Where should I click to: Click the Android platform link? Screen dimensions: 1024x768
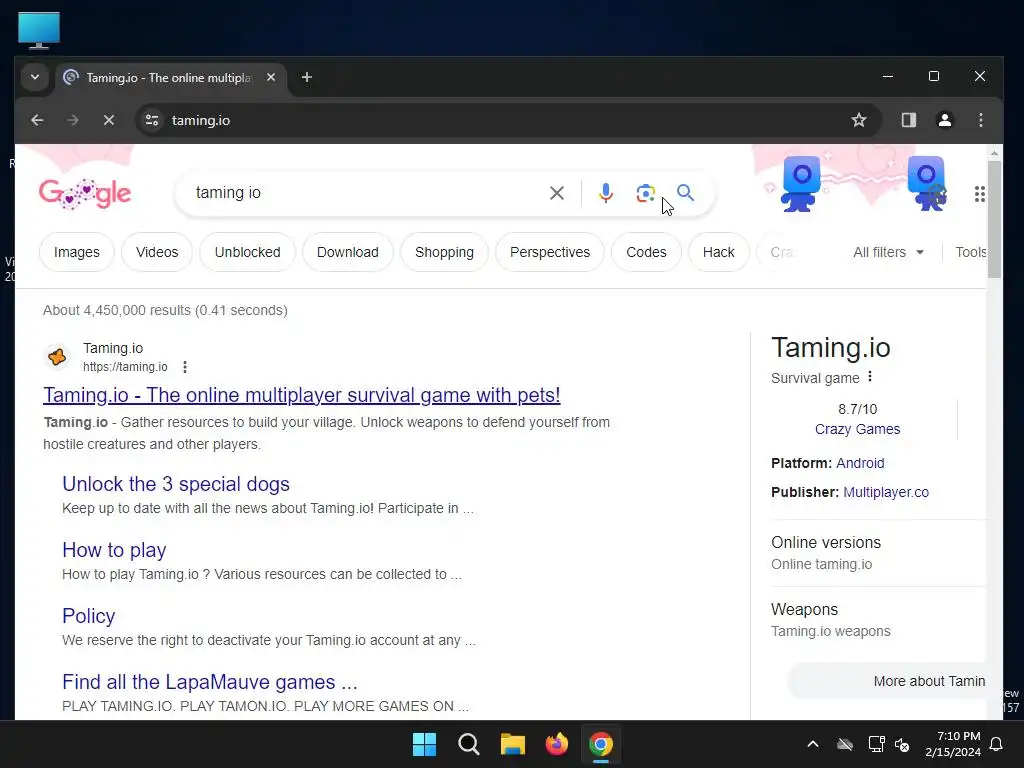coord(860,463)
